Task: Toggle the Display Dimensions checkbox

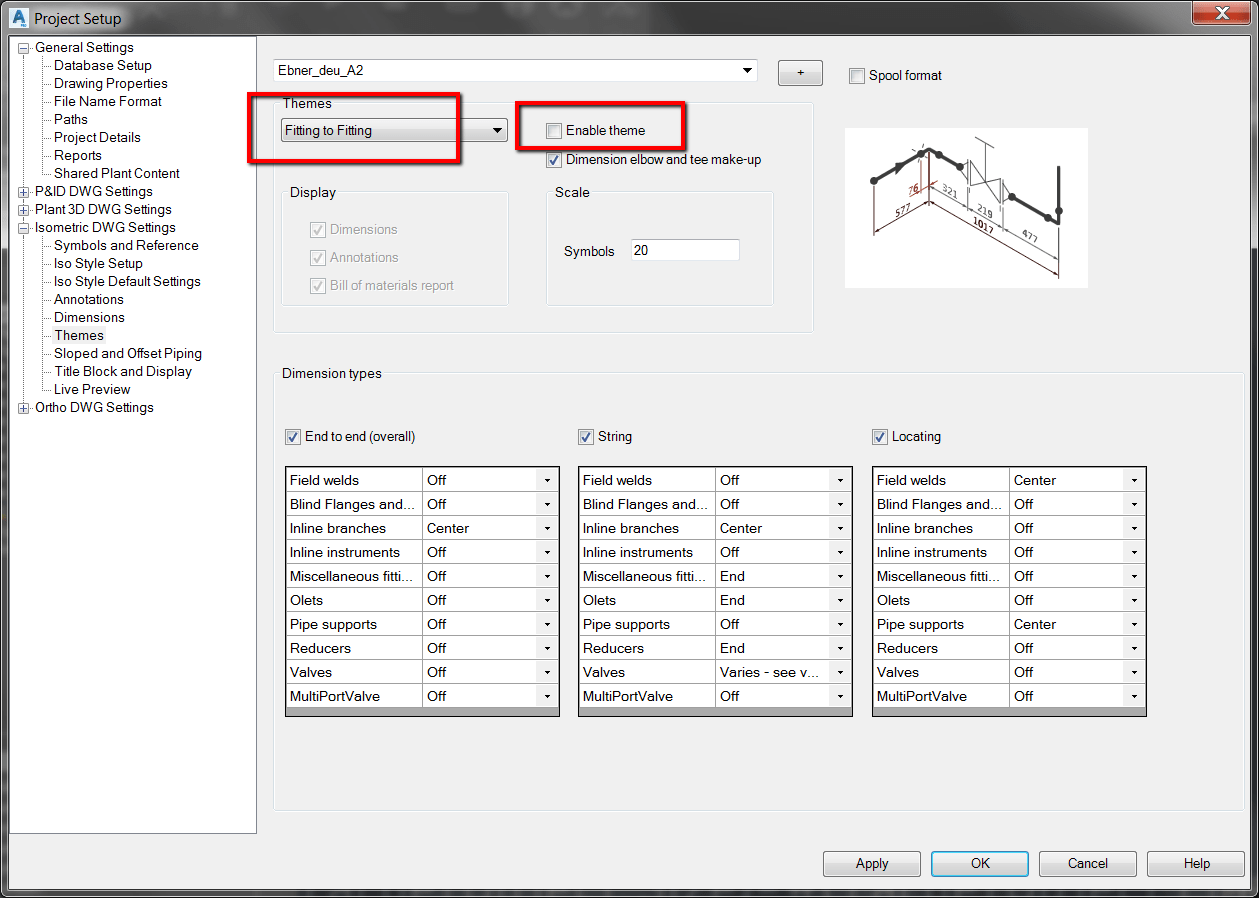Action: click(318, 230)
